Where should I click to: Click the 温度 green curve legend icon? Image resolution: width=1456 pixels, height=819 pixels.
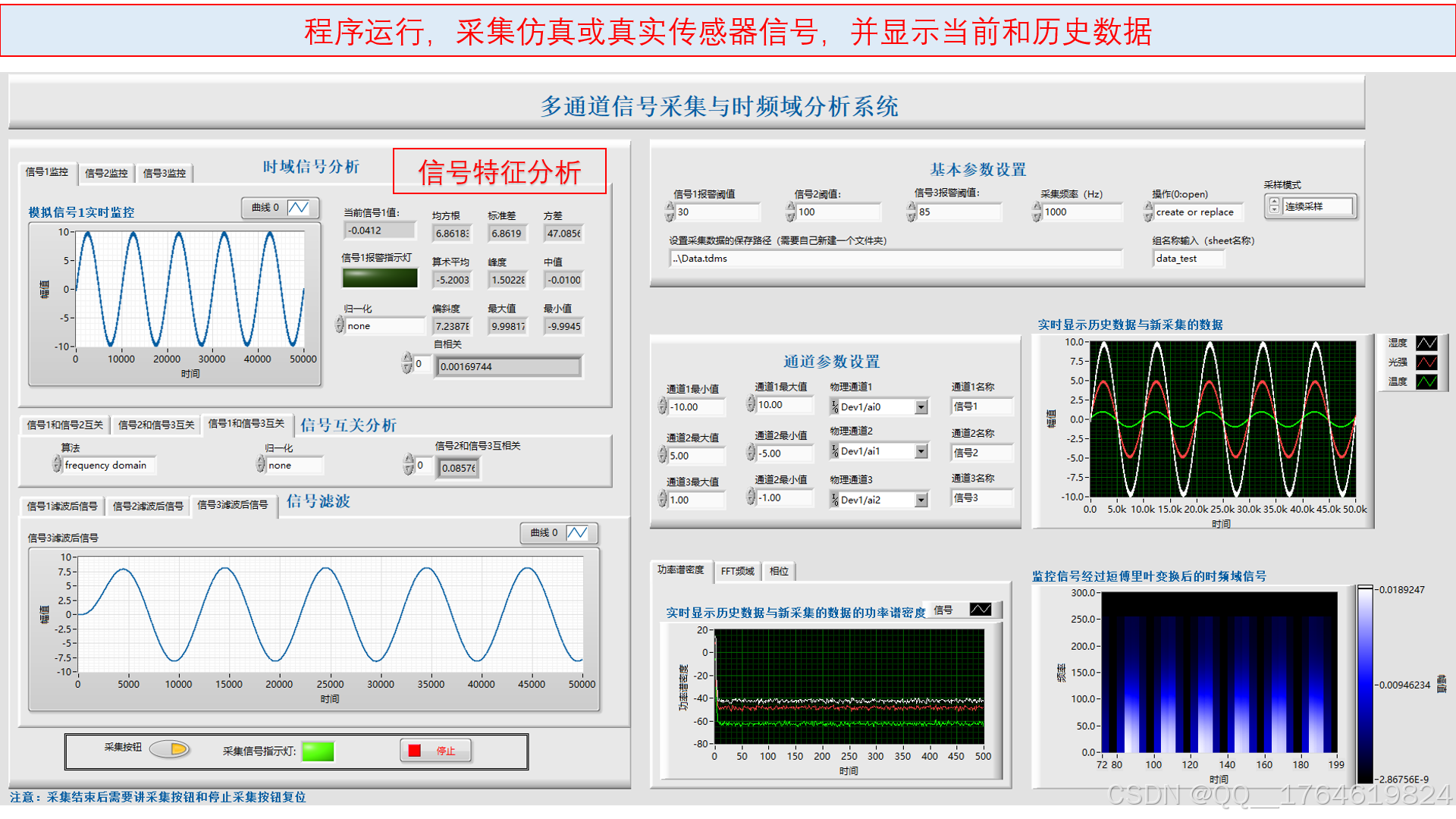(x=1426, y=381)
